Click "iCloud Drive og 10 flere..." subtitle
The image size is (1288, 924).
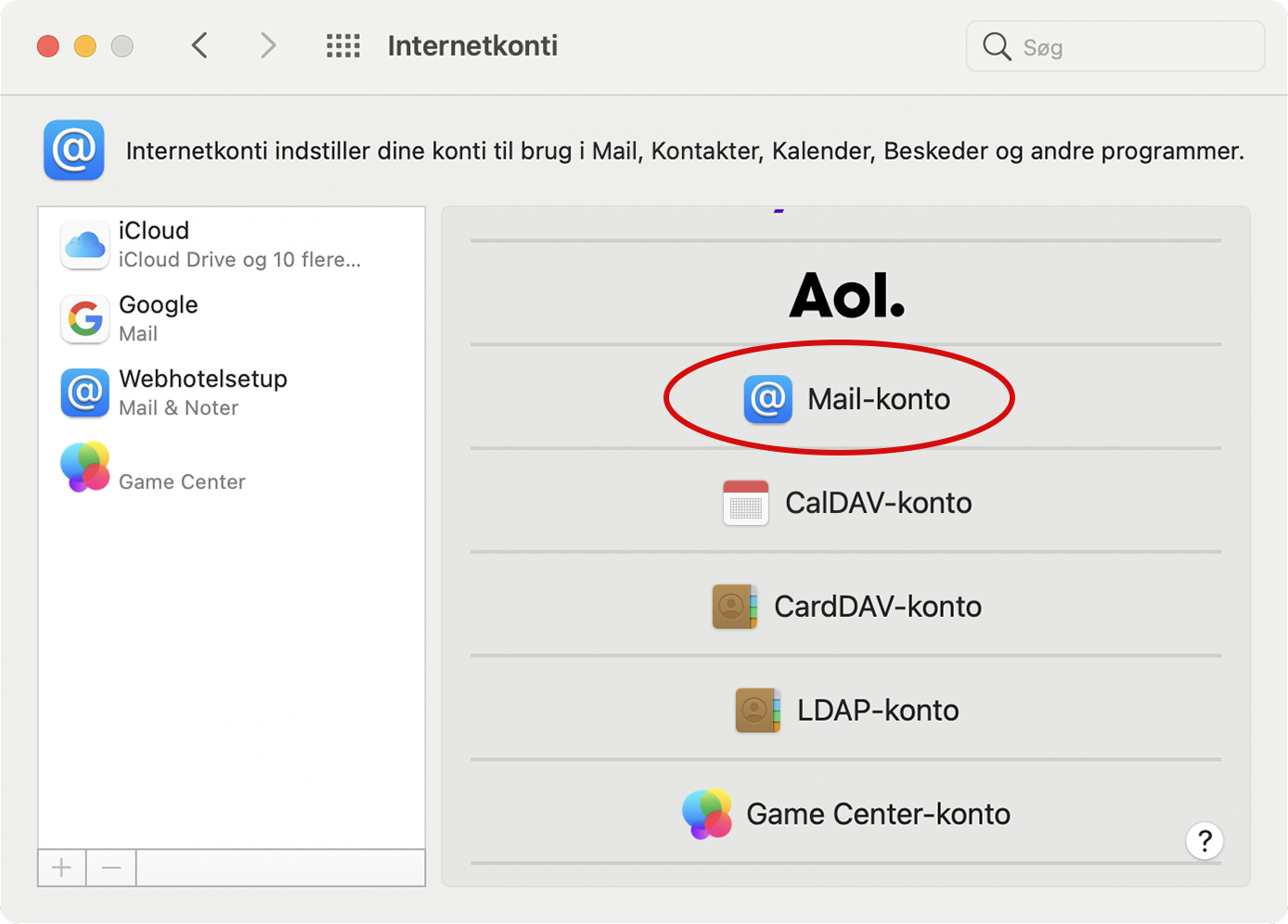239,260
